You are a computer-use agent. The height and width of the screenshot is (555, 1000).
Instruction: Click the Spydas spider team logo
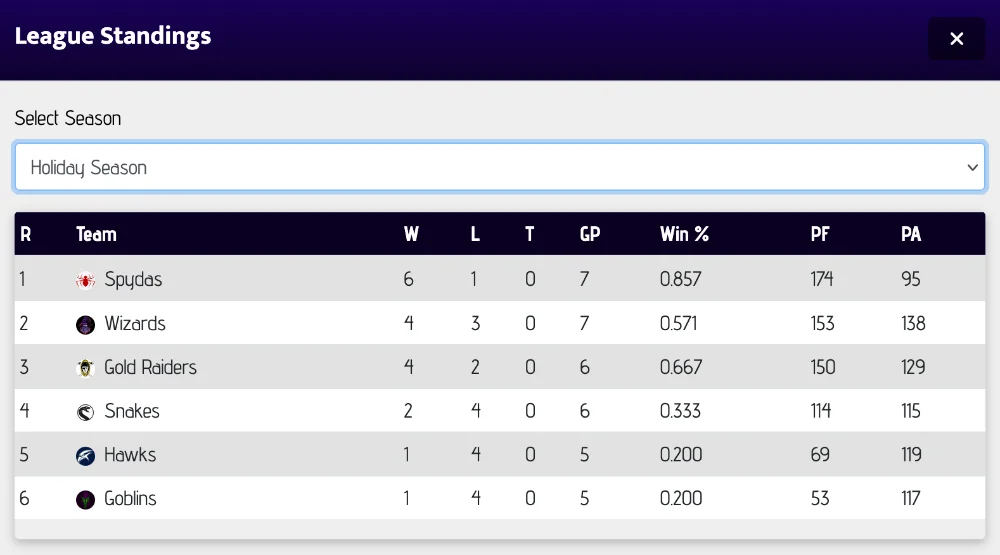tap(86, 280)
